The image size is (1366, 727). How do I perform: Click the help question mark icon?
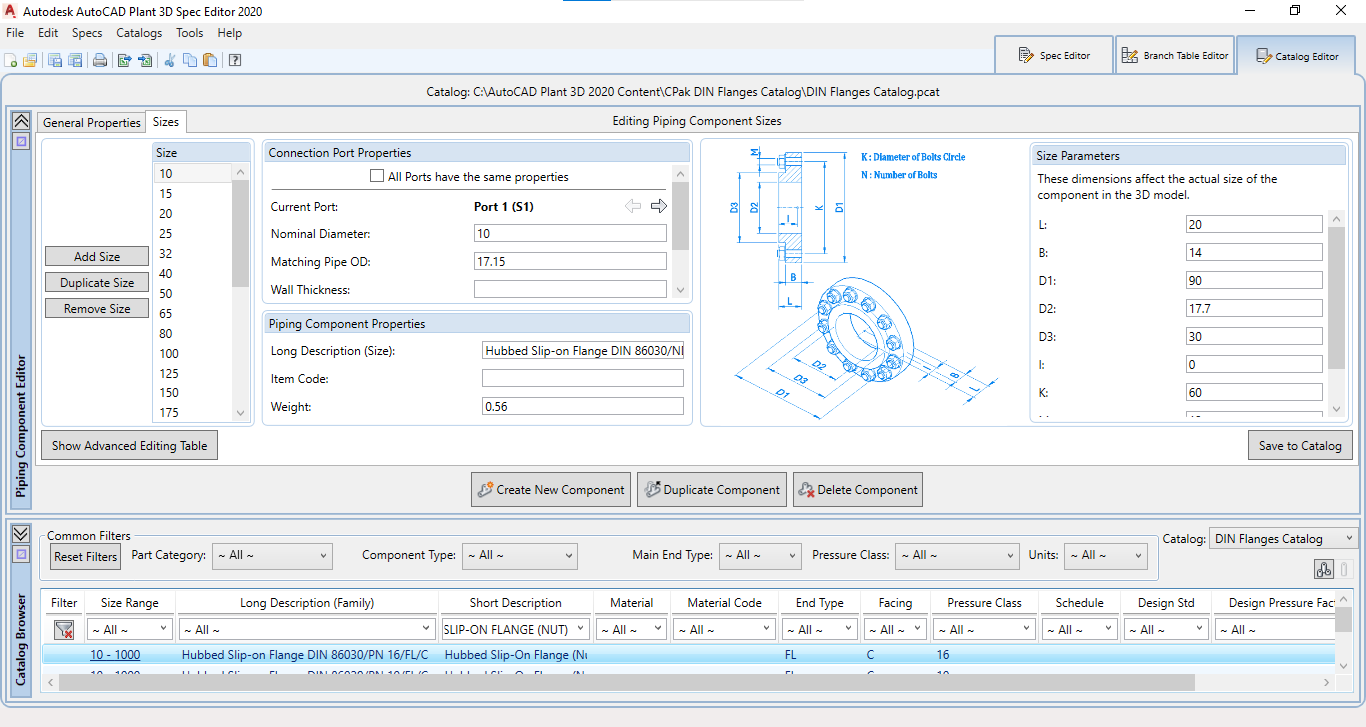point(235,60)
